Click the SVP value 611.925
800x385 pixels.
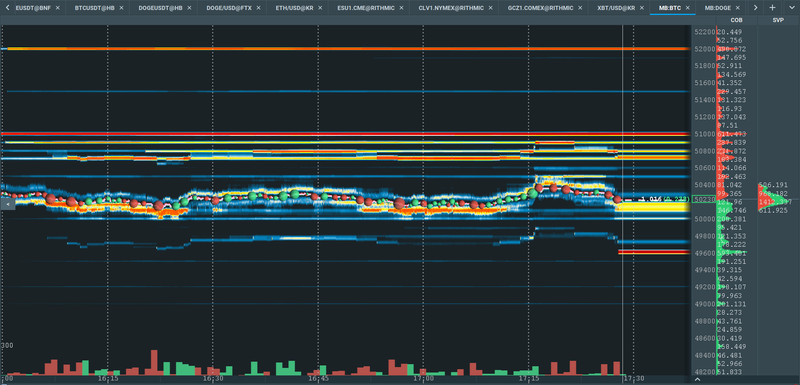[773, 210]
